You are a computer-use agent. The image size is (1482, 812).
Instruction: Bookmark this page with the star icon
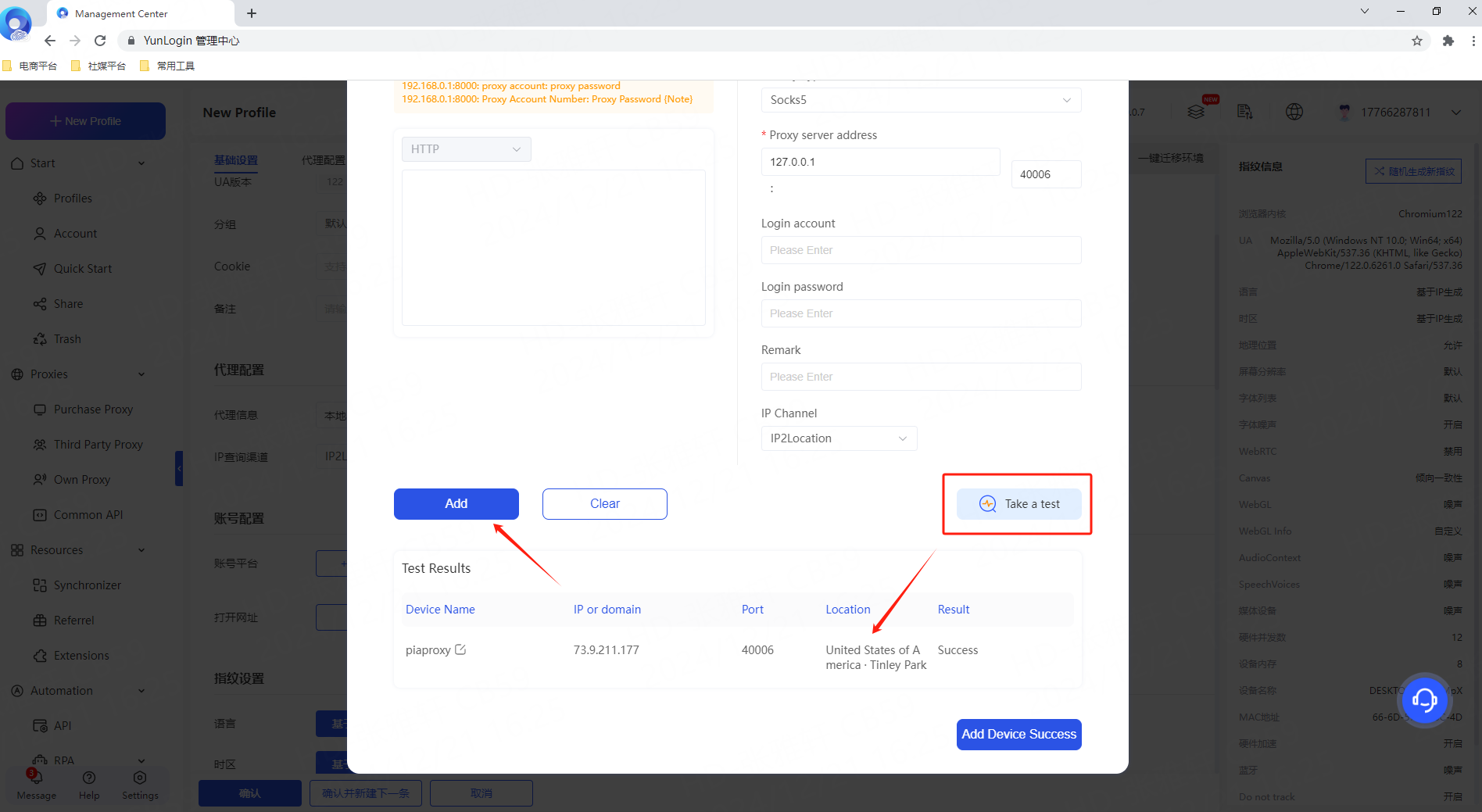1417,41
